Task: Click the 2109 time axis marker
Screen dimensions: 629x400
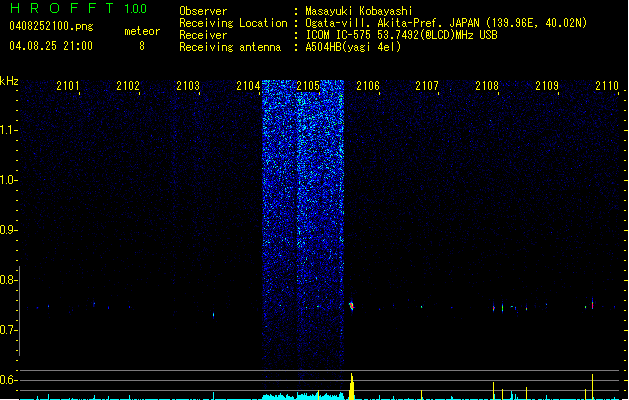Action: tap(547, 85)
